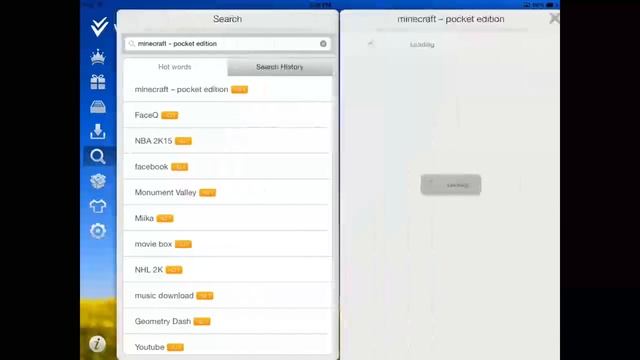The height and width of the screenshot is (360, 640).
Task: Tap the HOT badge next to FaceQ
Action: [x=169, y=116]
